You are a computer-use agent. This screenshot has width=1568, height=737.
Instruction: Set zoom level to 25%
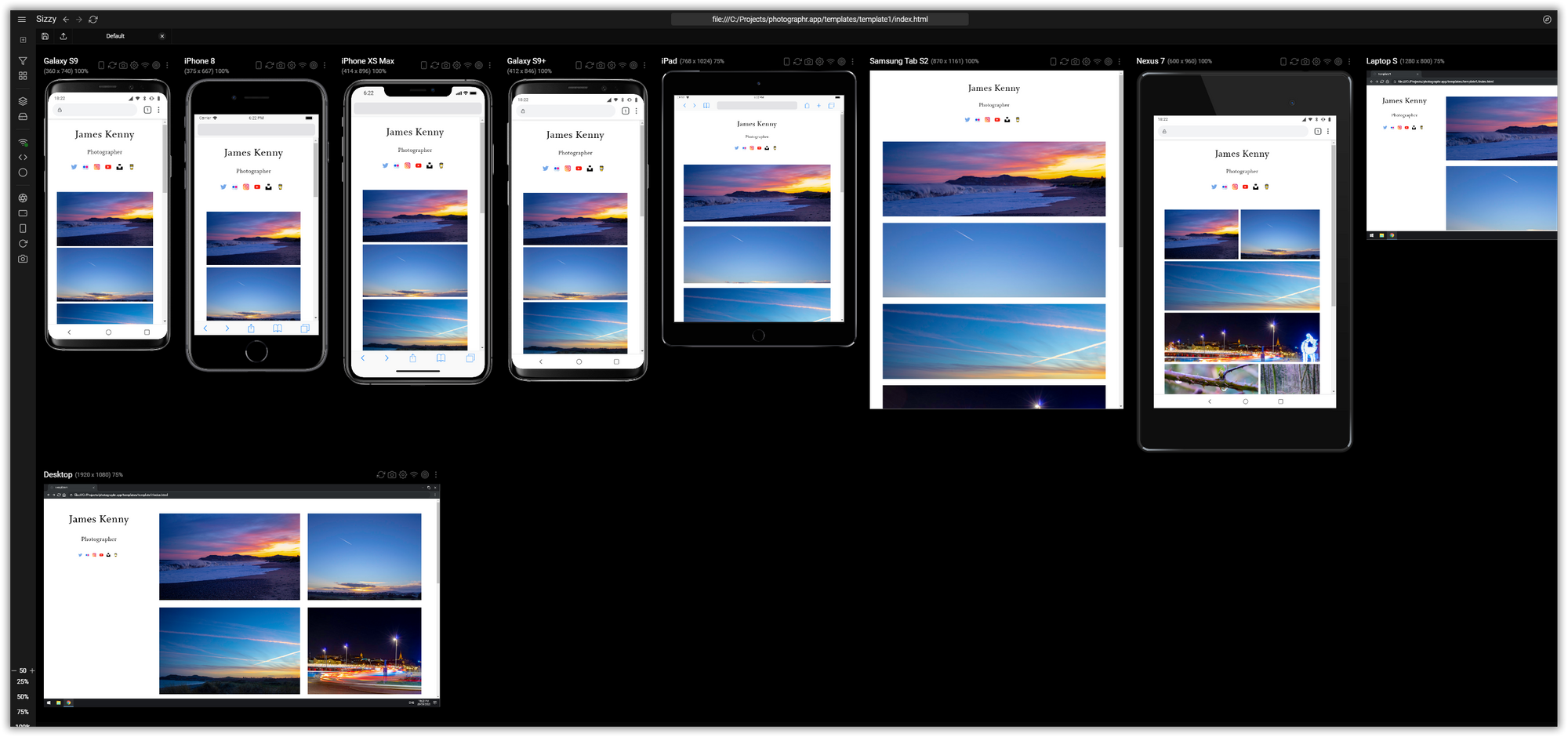pyautogui.click(x=23, y=681)
